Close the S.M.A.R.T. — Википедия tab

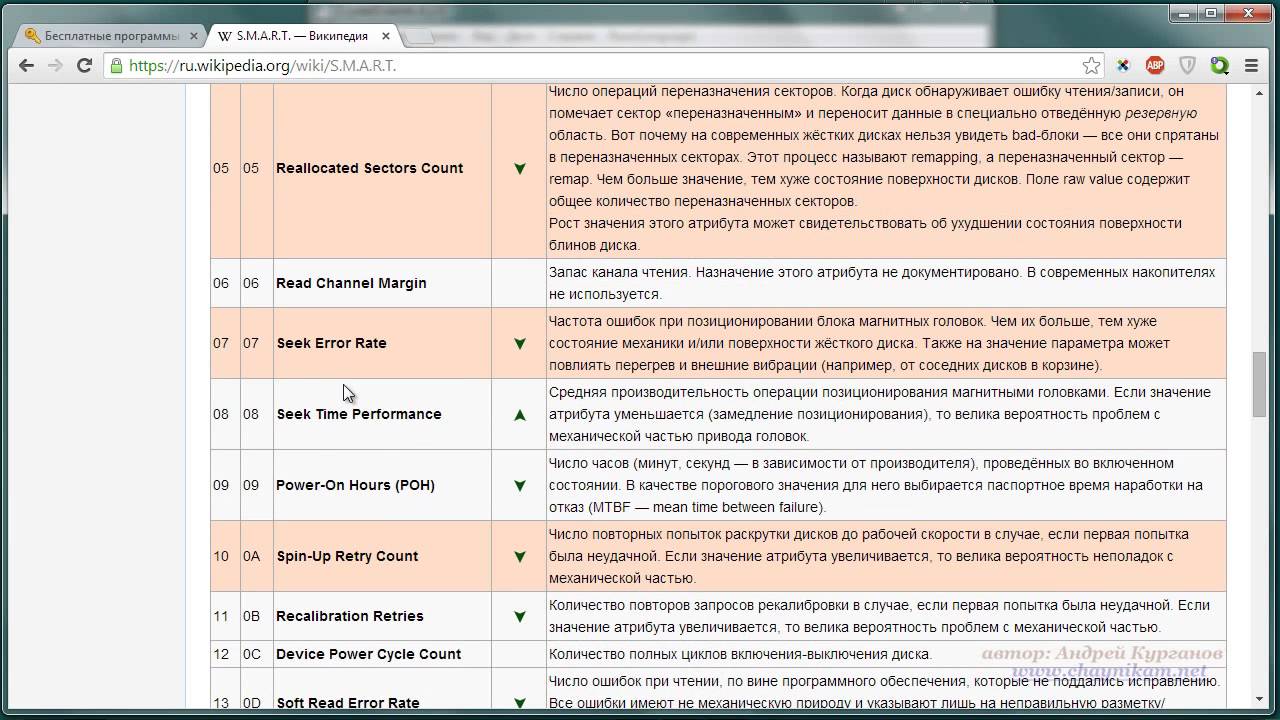point(386,36)
